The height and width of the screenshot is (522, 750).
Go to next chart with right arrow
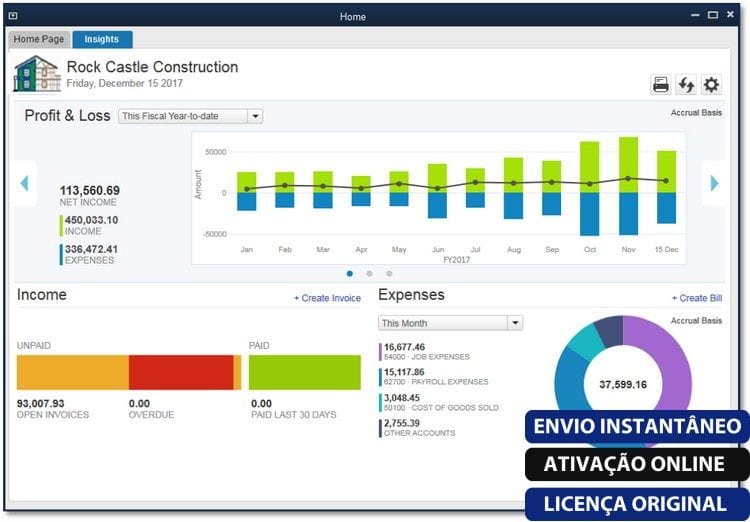tap(714, 183)
